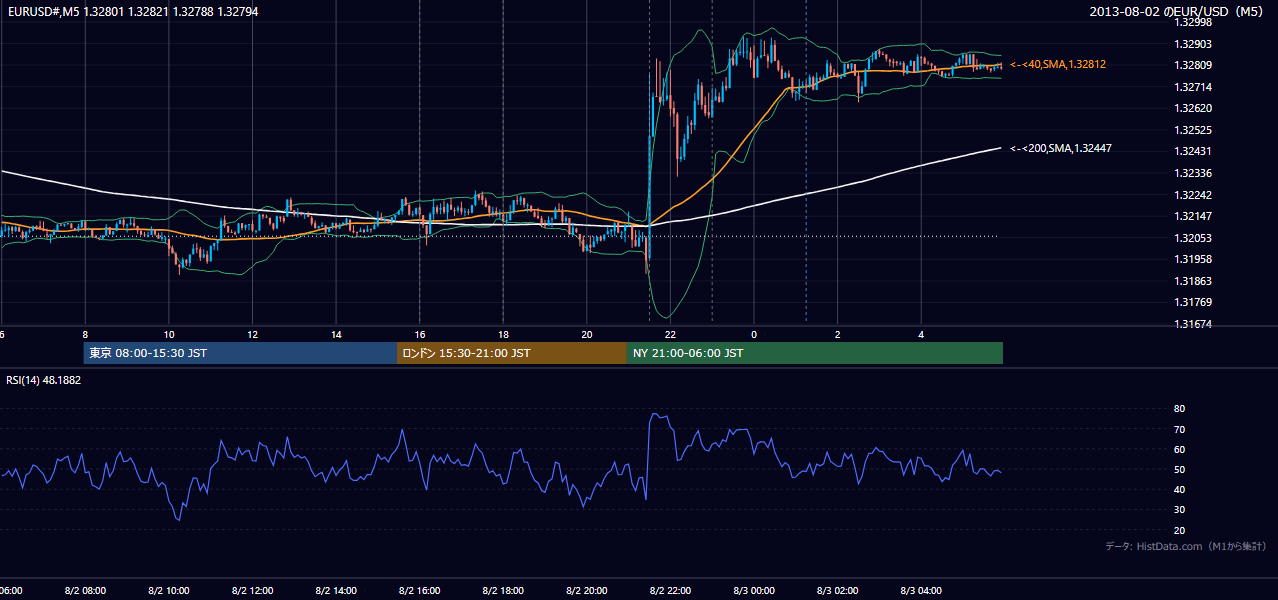Click price axis value 1.32525
The width and height of the screenshot is (1278, 600).
1192,130
